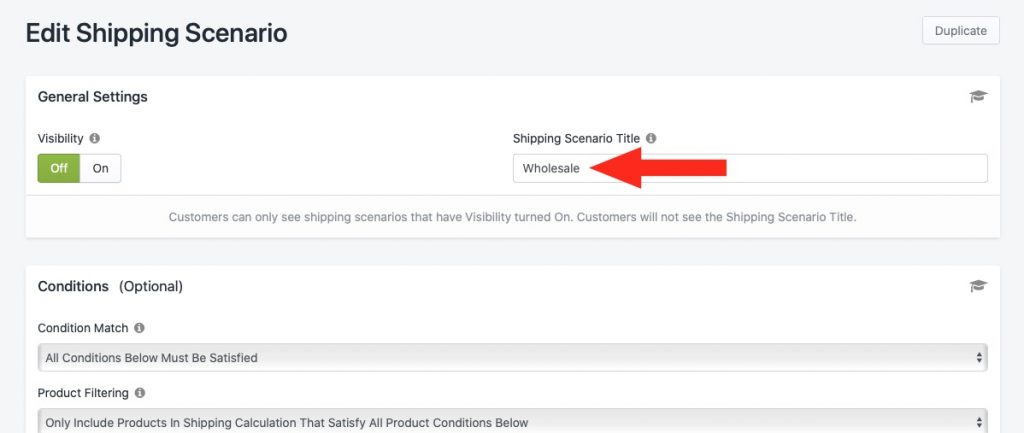The width and height of the screenshot is (1024, 433).
Task: Click the Condition Match dropdown arrows
Action: [979, 358]
